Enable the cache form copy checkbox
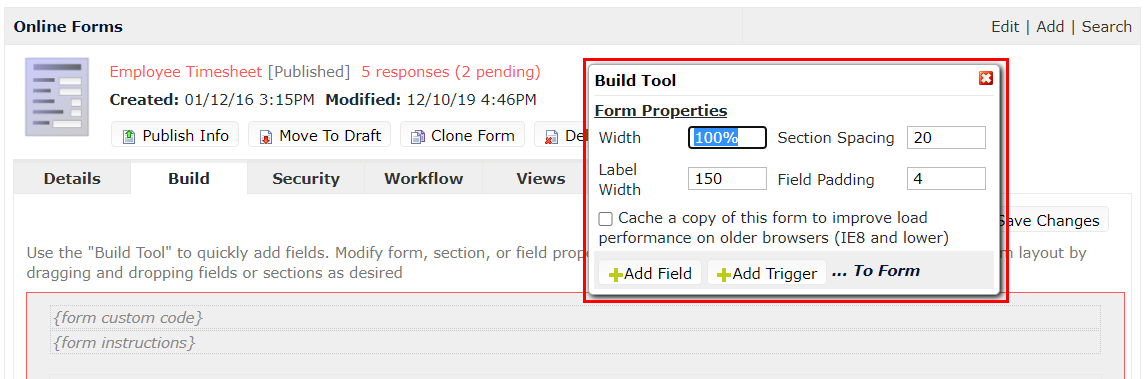The height and width of the screenshot is (379, 1144). [x=605, y=219]
